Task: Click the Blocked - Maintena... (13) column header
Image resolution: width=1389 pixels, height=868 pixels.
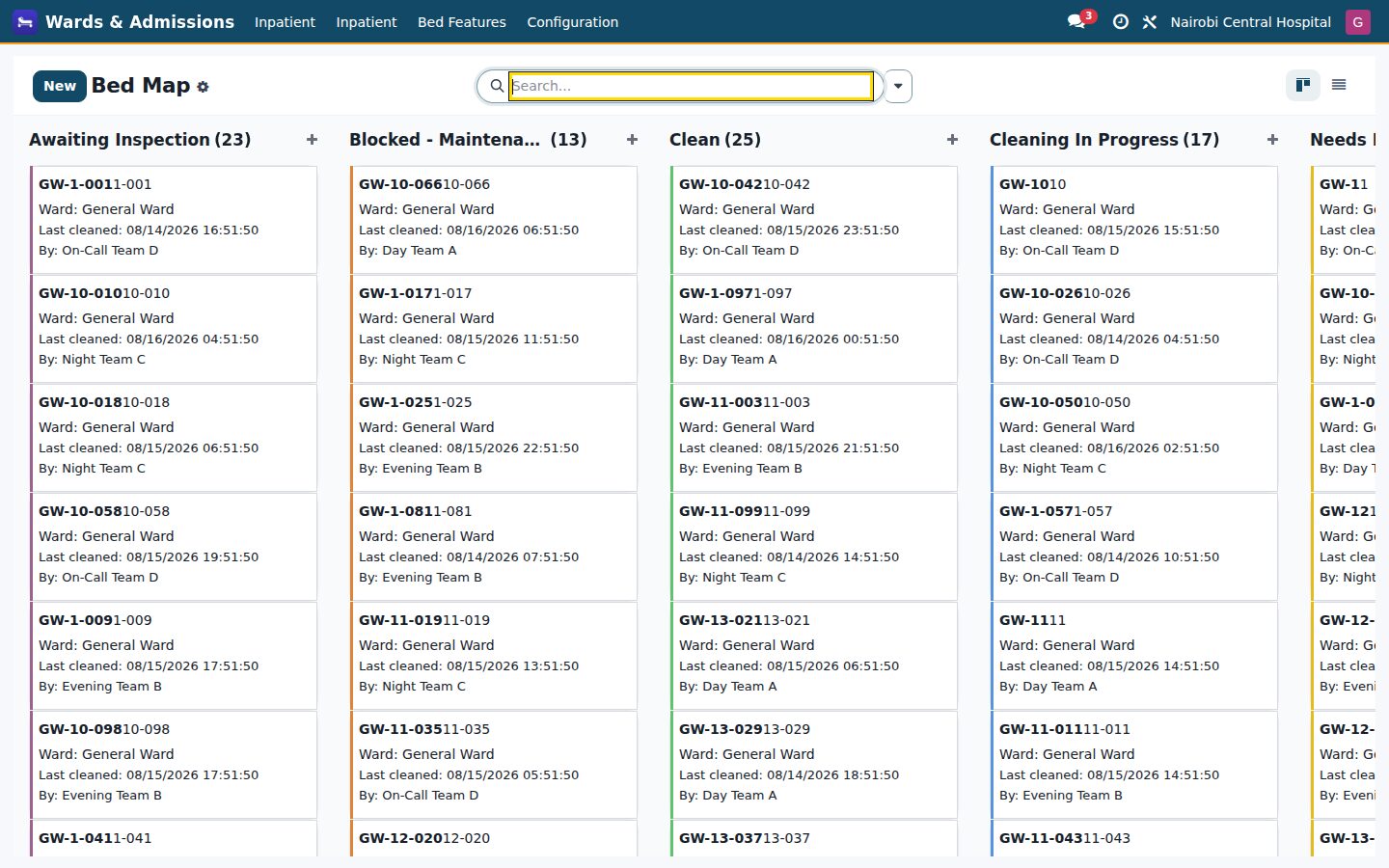Action: pyautogui.click(x=468, y=140)
